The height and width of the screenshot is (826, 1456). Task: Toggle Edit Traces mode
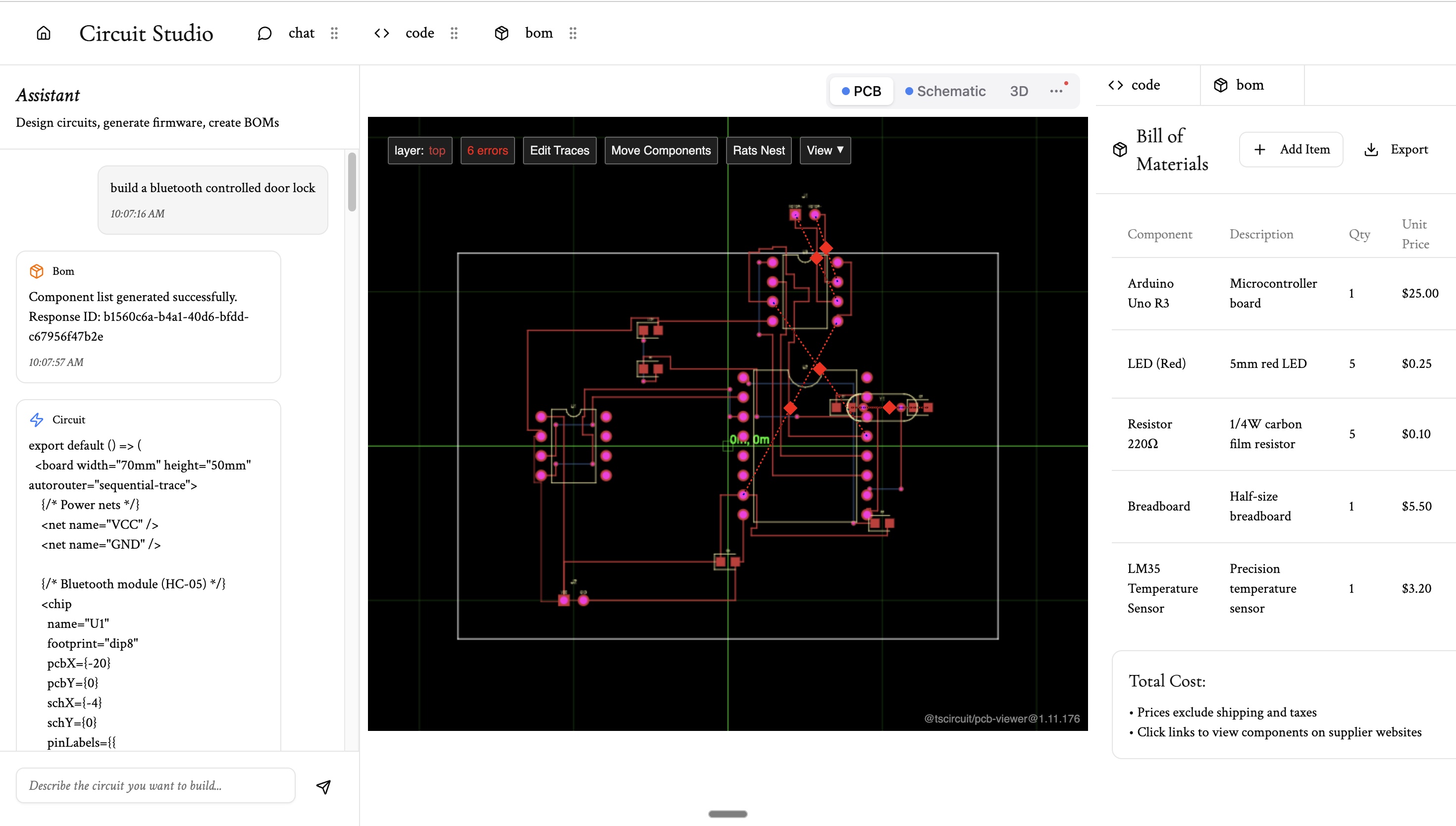coord(559,151)
